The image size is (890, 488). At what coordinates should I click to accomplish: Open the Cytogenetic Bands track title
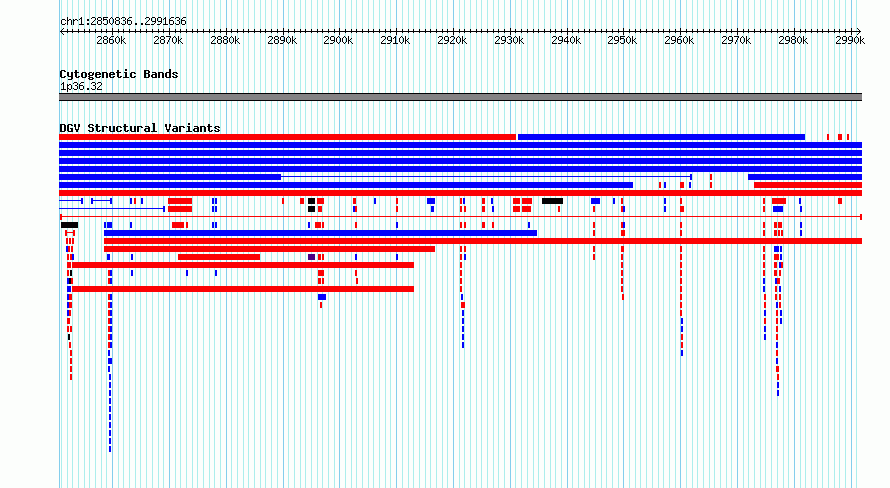click(x=119, y=74)
